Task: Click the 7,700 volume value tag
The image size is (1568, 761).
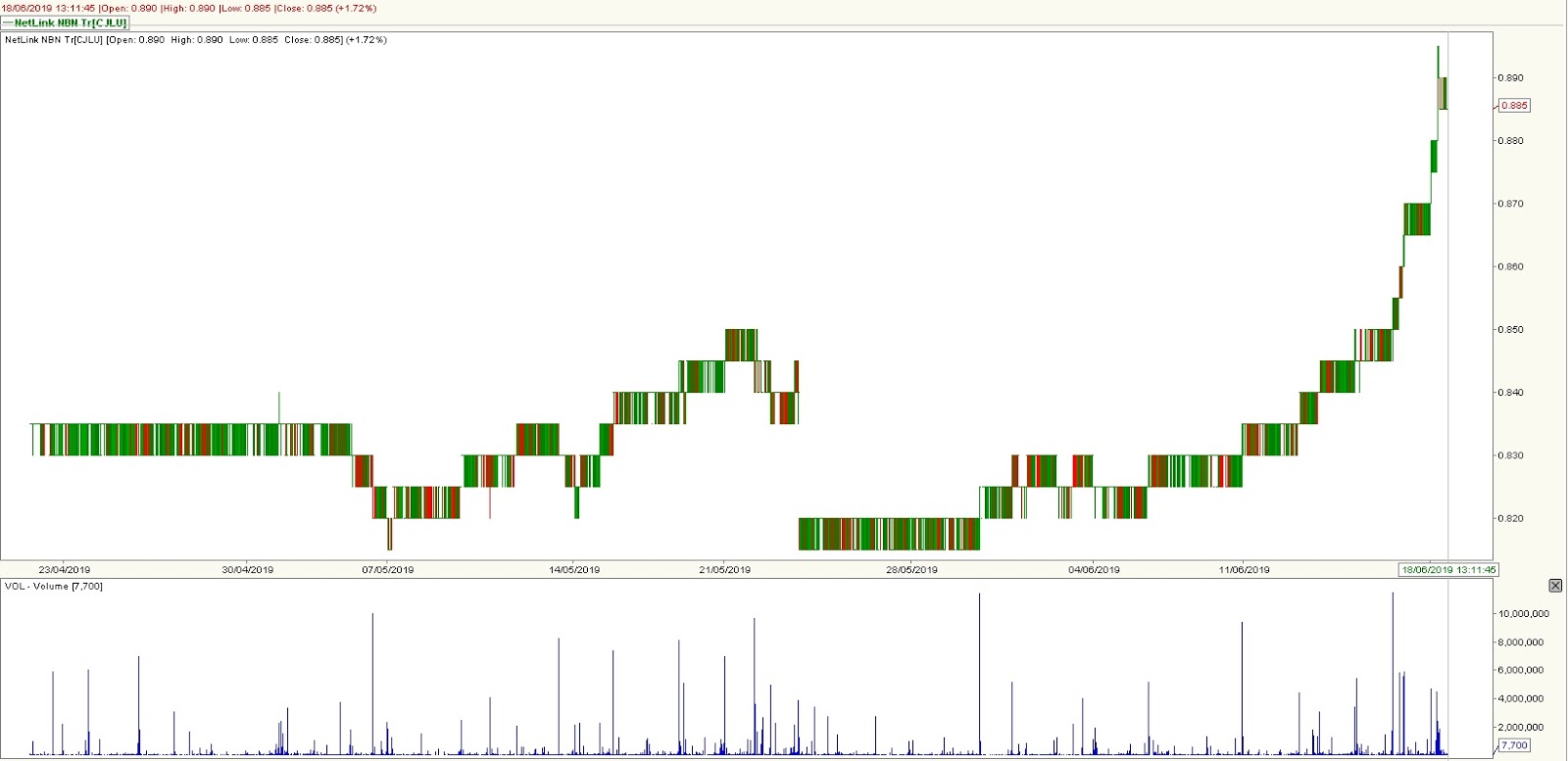Action: pyautogui.click(x=1514, y=745)
